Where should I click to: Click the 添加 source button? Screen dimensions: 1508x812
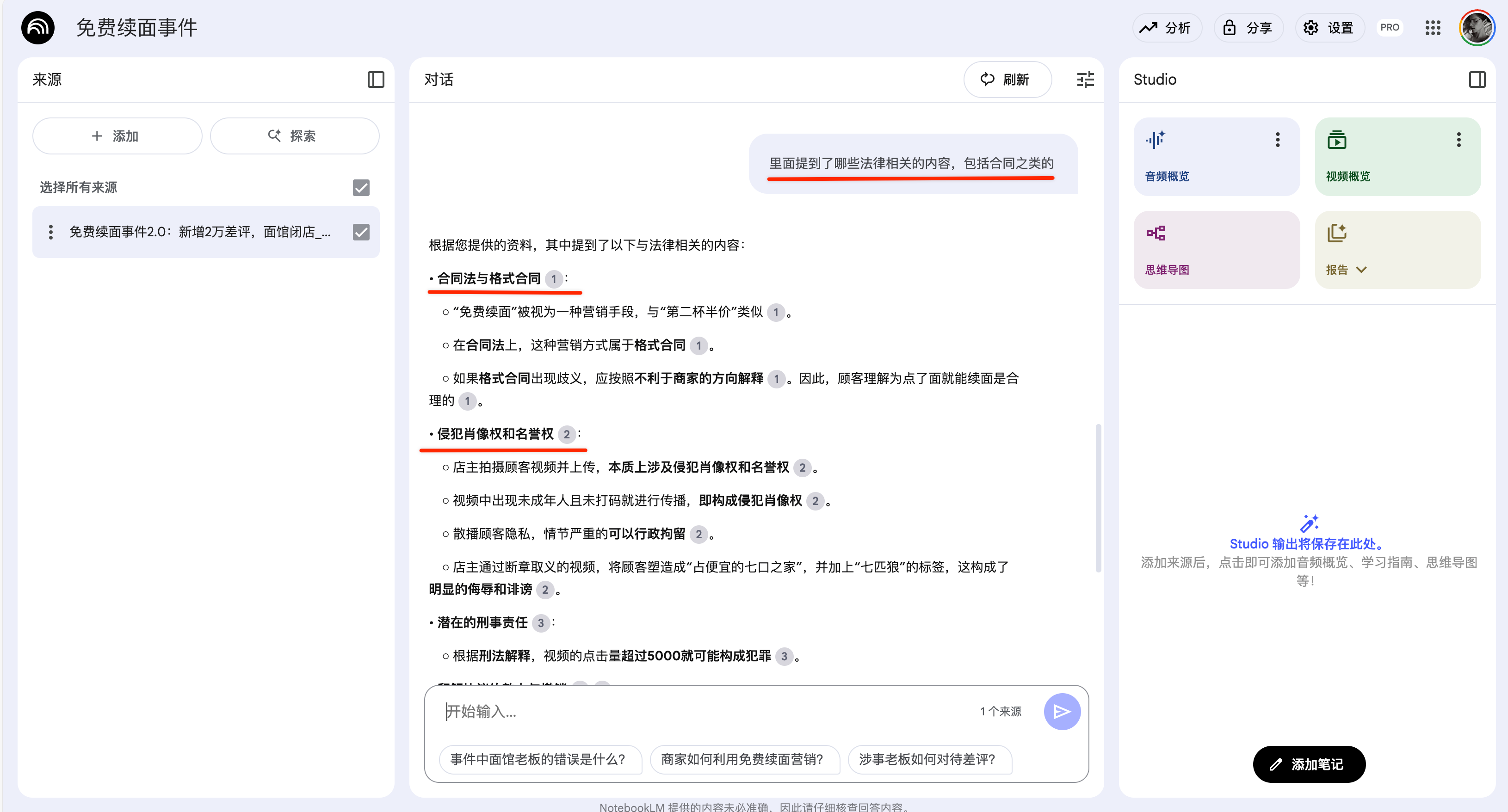117,136
